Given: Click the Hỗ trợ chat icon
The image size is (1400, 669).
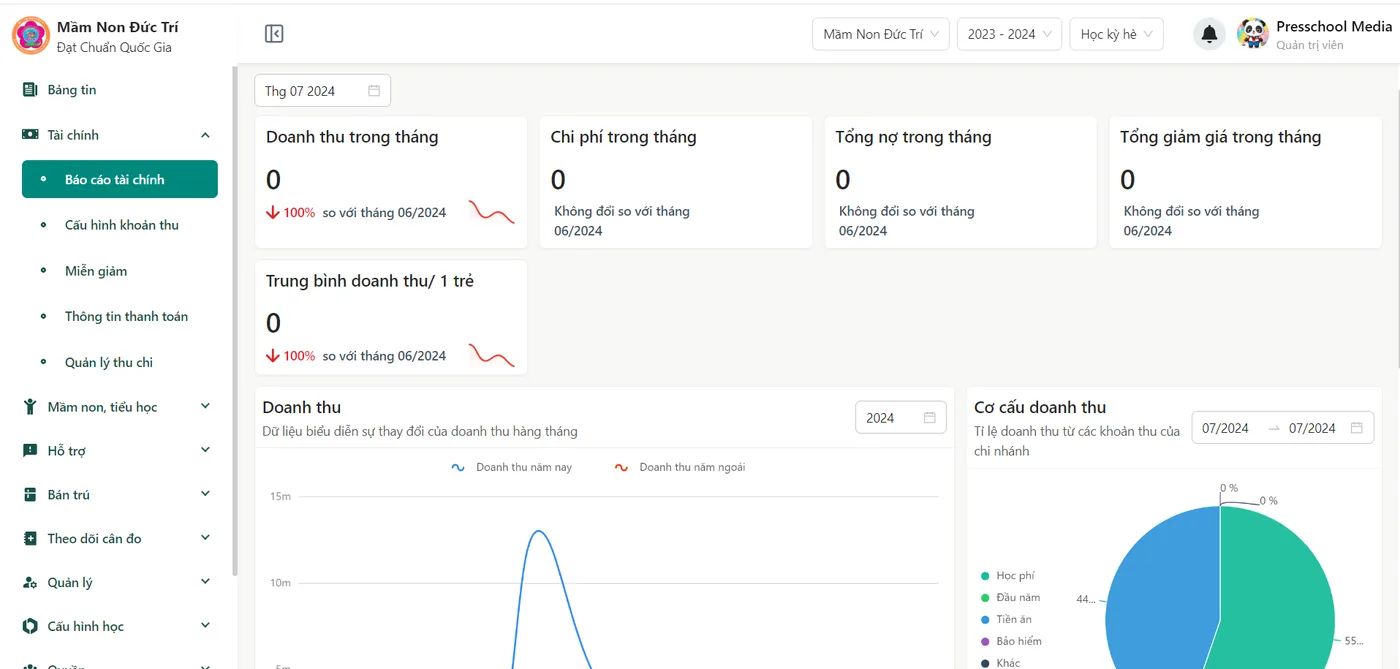Looking at the screenshot, I should 30,451.
